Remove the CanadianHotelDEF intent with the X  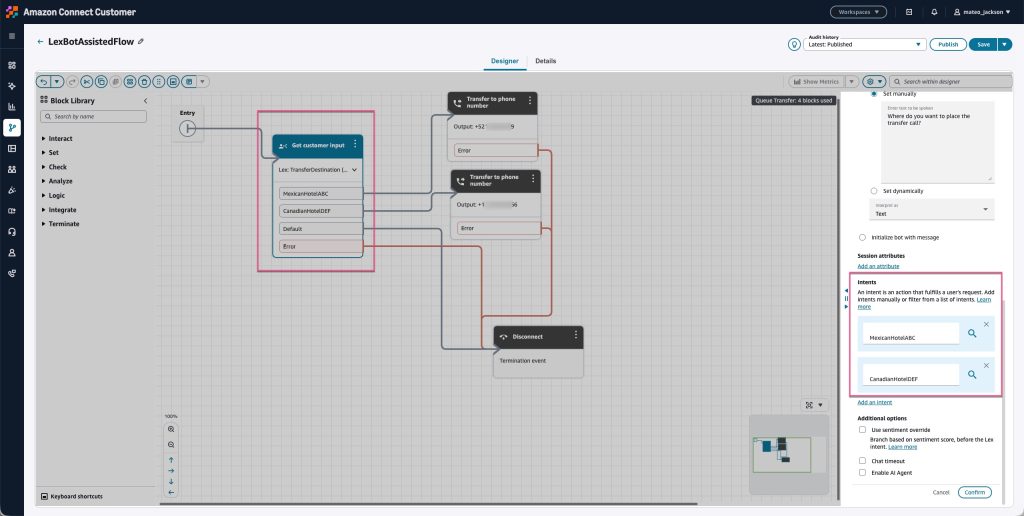click(986, 365)
